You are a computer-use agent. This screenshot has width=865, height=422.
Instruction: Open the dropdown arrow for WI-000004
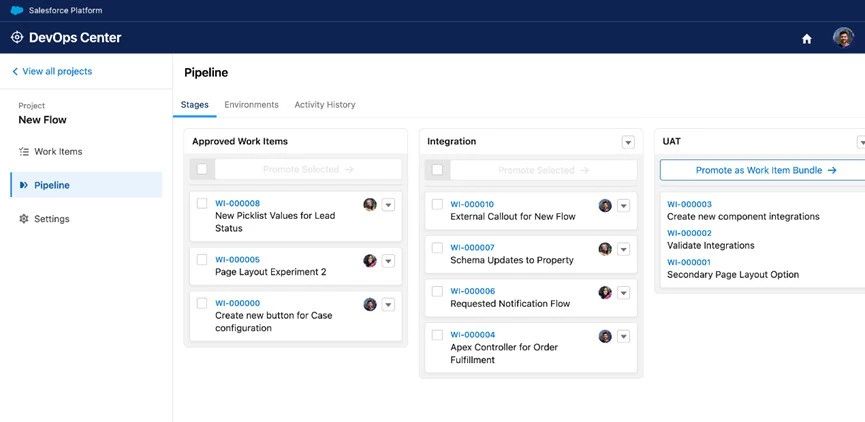point(623,337)
